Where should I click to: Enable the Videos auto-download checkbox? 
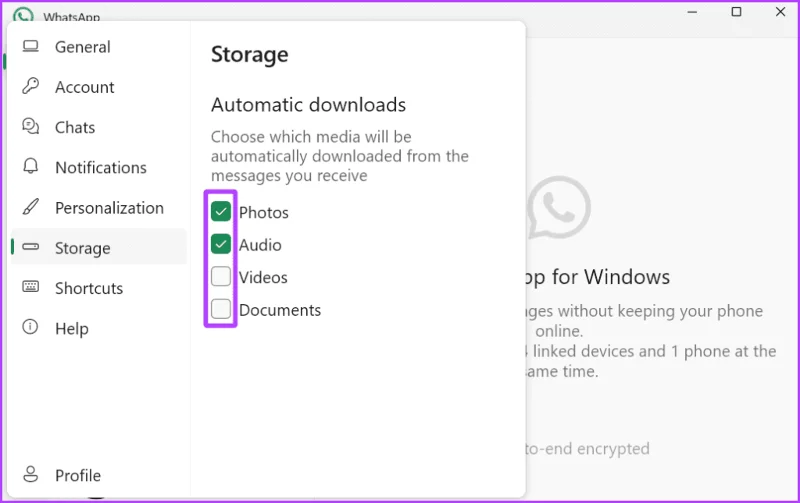[221, 276]
